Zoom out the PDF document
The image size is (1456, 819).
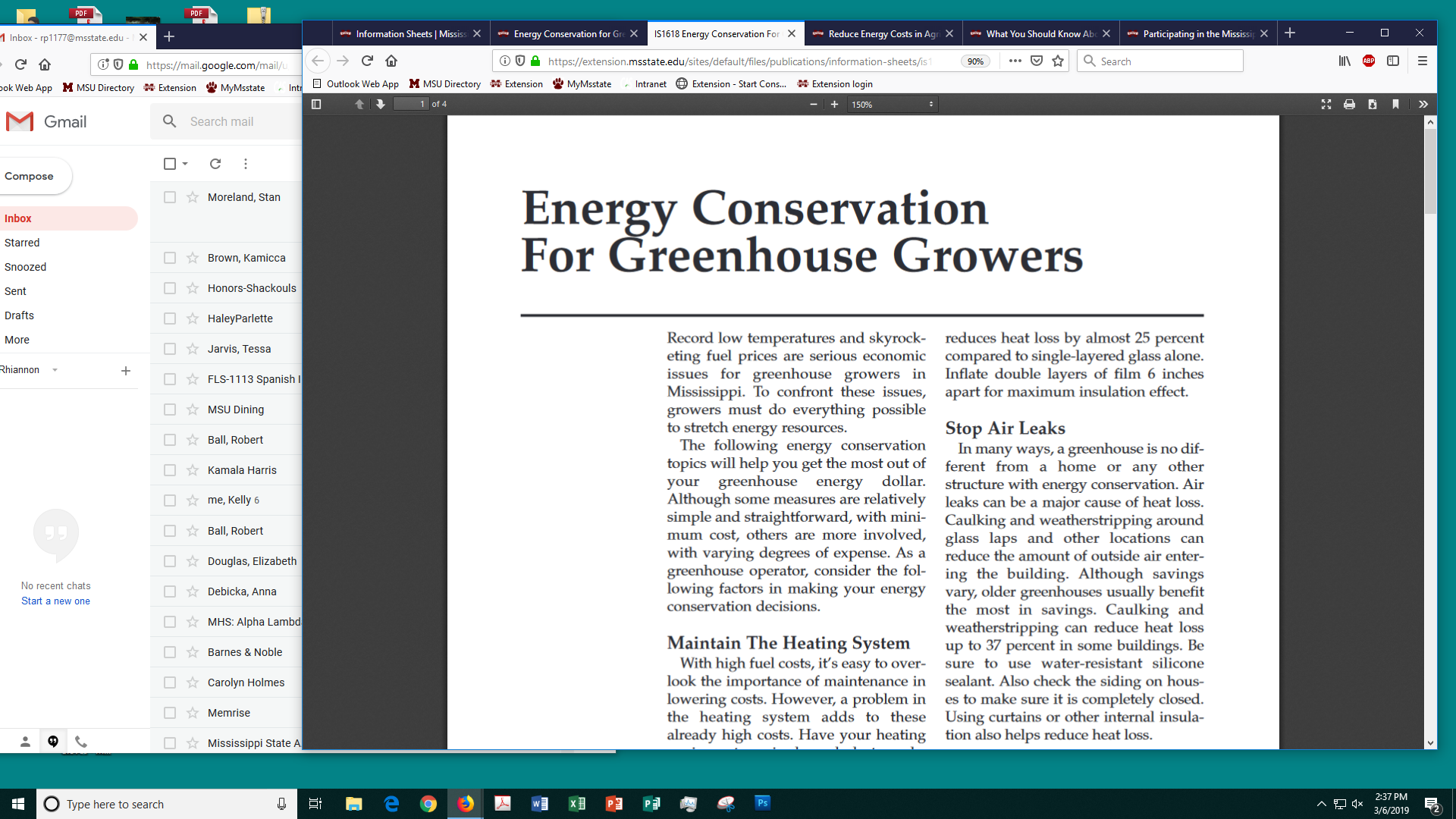point(814,104)
